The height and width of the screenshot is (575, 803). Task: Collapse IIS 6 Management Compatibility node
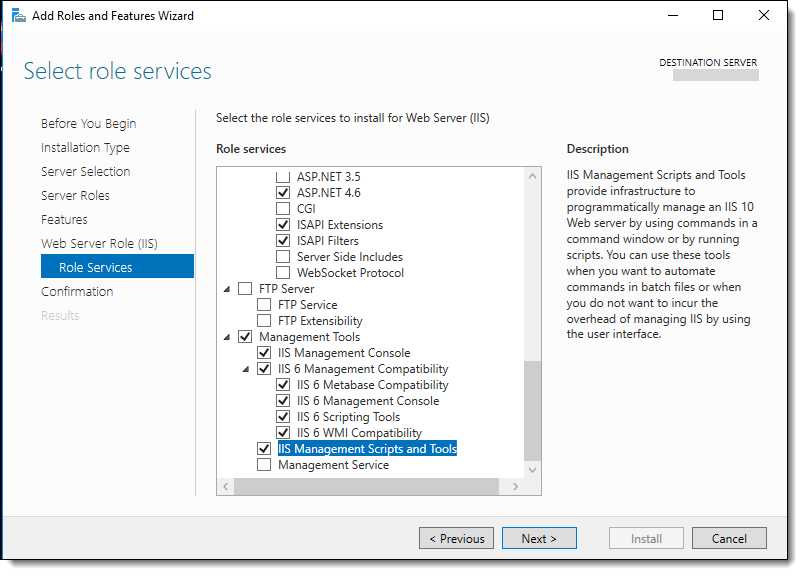coord(246,369)
